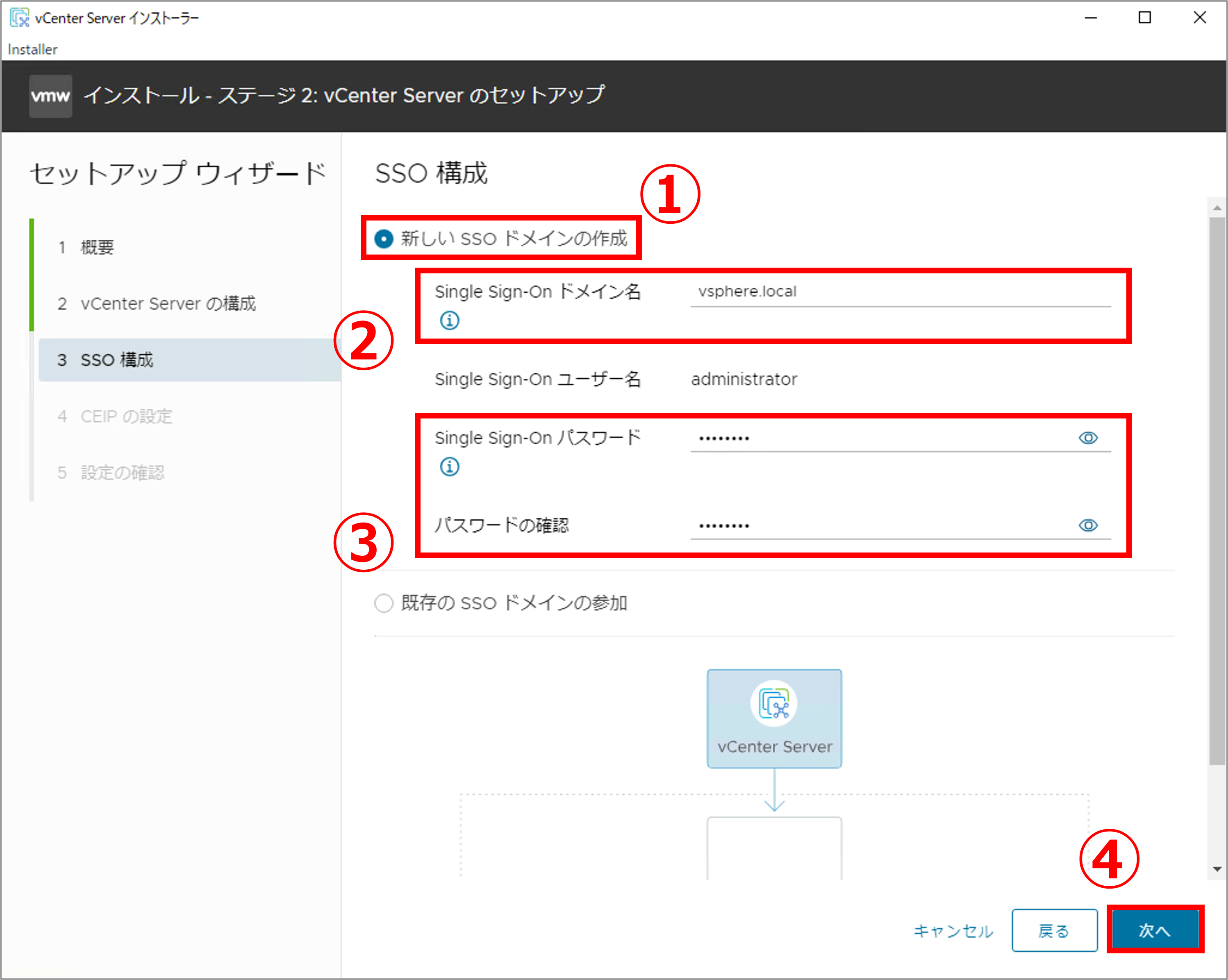This screenshot has width=1228, height=980.
Task: Open the info icon under the domain name label
Action: coord(449,321)
